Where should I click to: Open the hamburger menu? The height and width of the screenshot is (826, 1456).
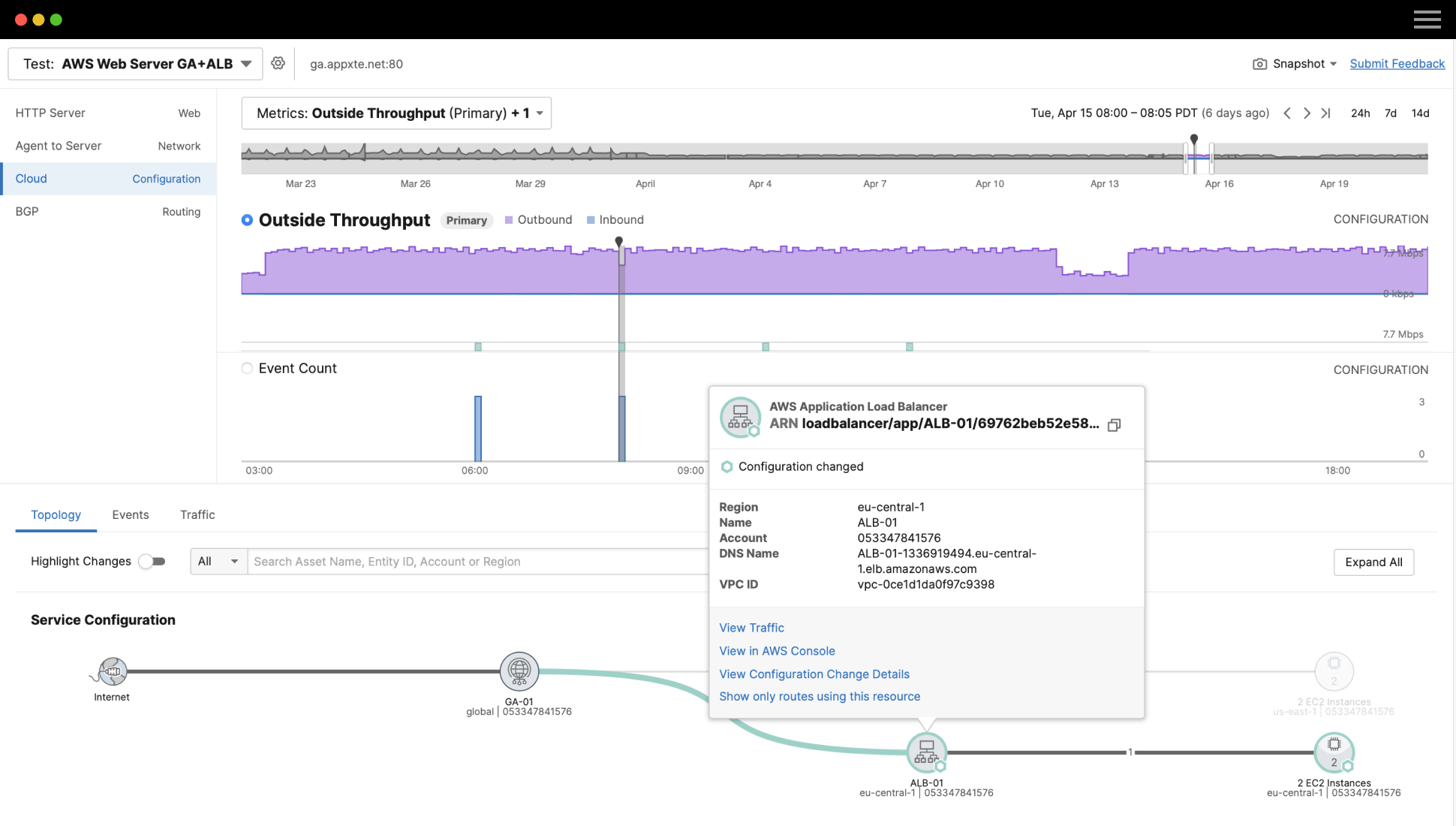[x=1427, y=20]
